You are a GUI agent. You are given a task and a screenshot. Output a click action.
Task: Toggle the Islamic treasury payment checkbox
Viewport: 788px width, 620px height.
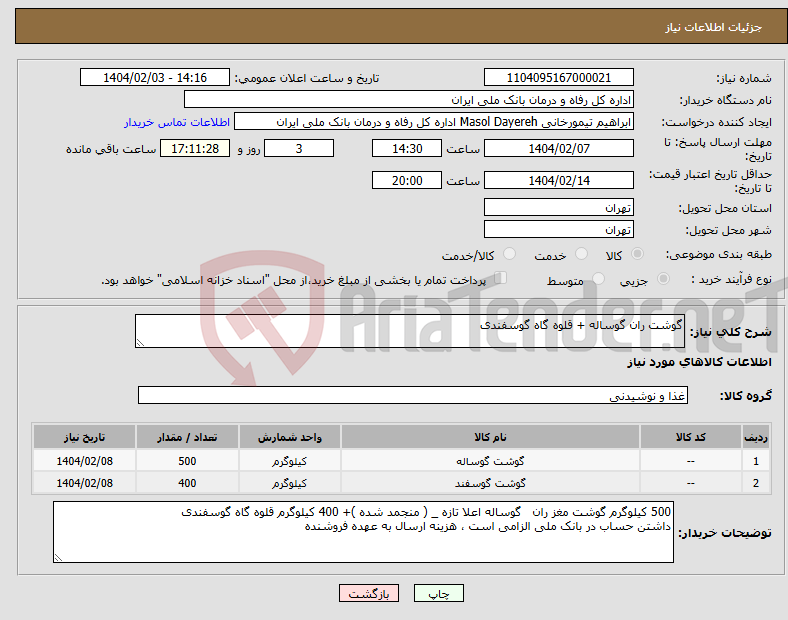501,278
